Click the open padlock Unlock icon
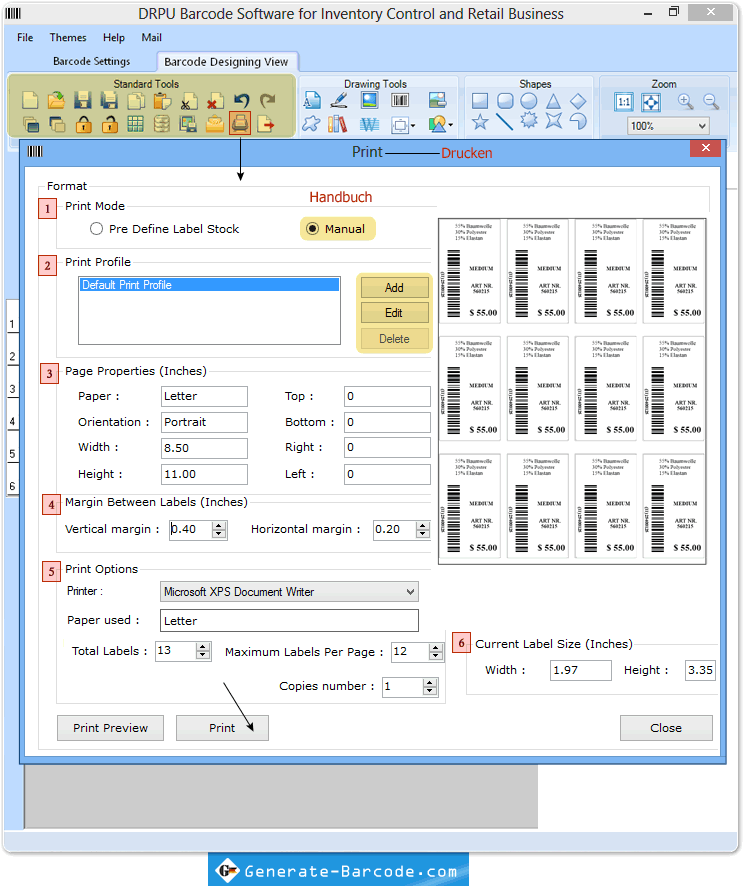Screen dimensions: 744x886 (x=110, y=124)
